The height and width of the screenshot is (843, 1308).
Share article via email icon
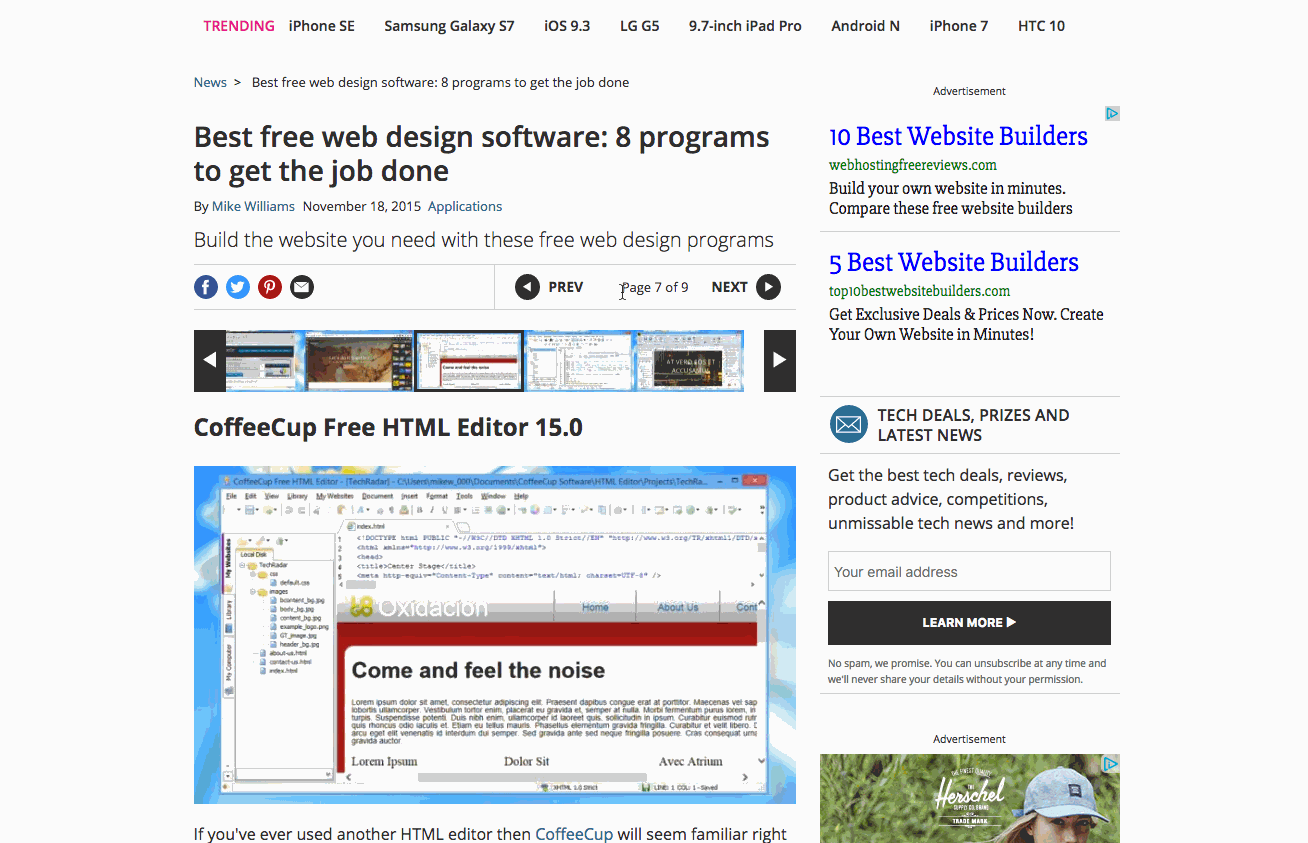(302, 288)
